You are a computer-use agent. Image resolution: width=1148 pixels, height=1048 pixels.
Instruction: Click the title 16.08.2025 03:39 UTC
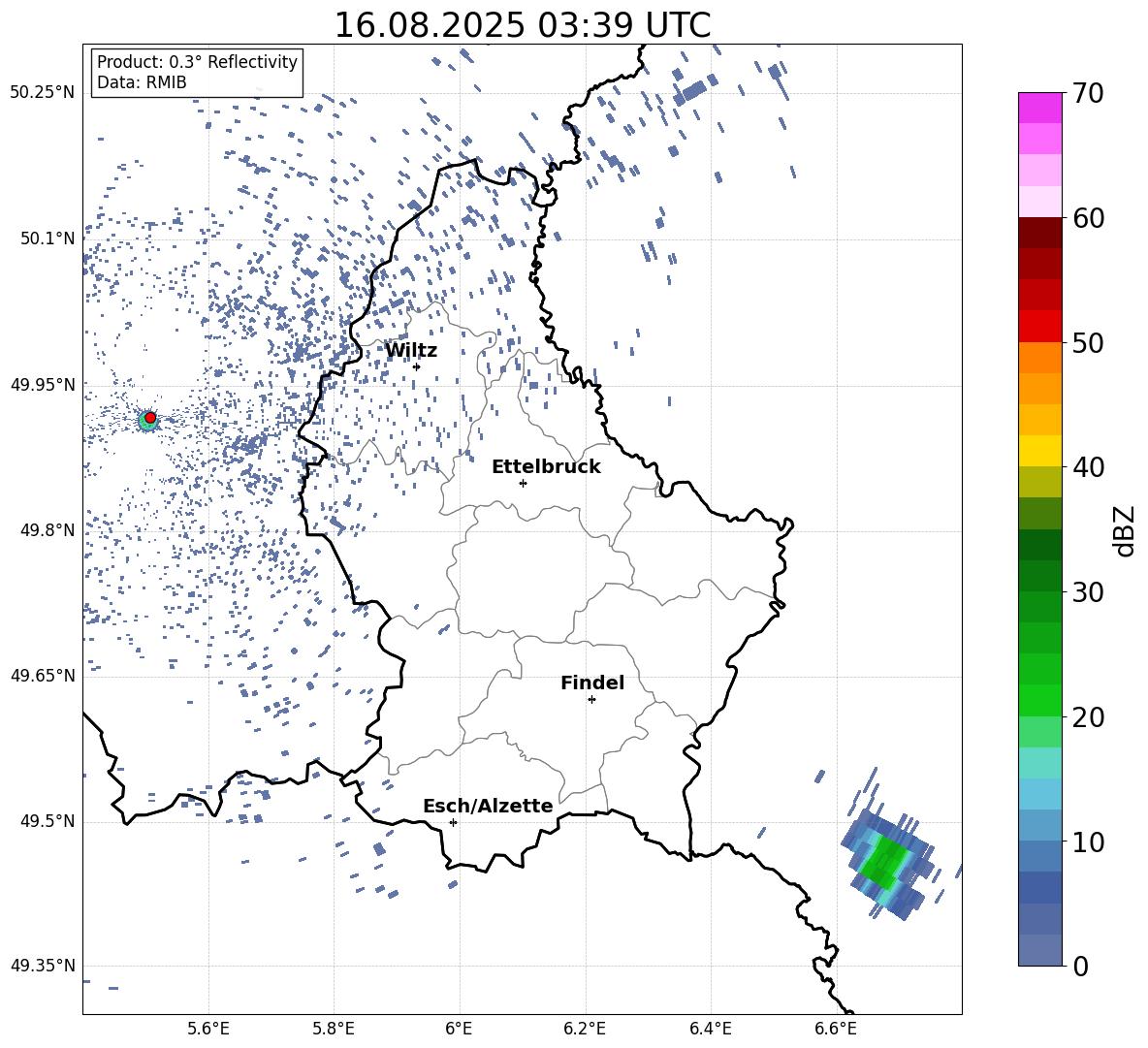[522, 25]
